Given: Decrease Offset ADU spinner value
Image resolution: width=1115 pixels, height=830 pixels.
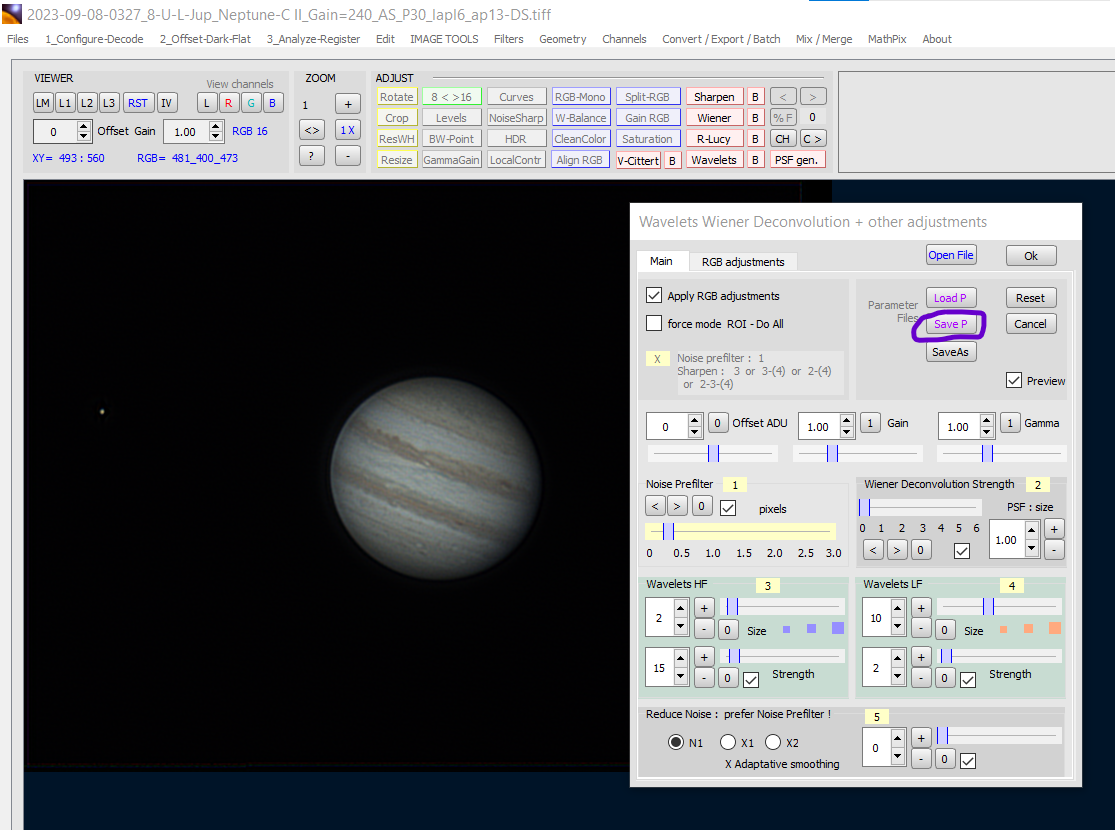Looking at the screenshot, I should coord(695,432).
